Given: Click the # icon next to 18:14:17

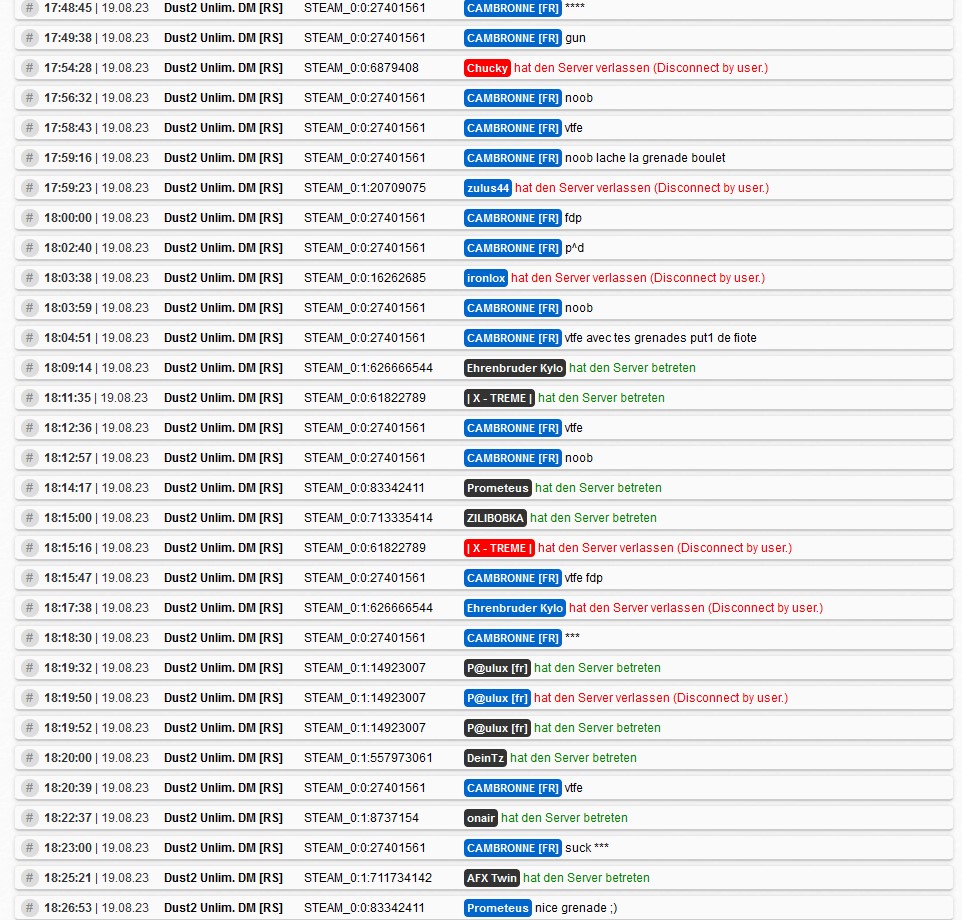Looking at the screenshot, I should pos(29,489).
